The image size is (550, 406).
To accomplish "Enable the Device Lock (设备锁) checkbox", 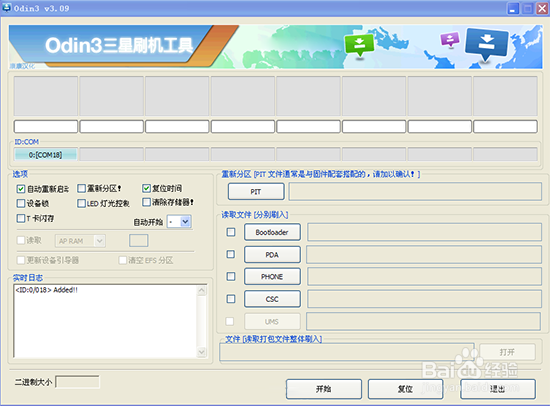I will [21, 204].
